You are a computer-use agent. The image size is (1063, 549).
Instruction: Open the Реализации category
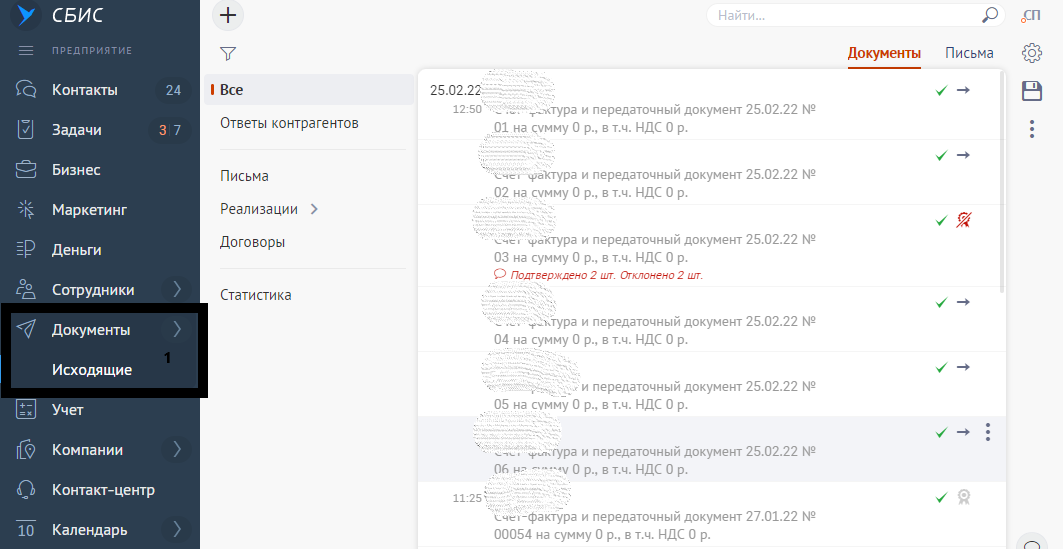coord(259,209)
